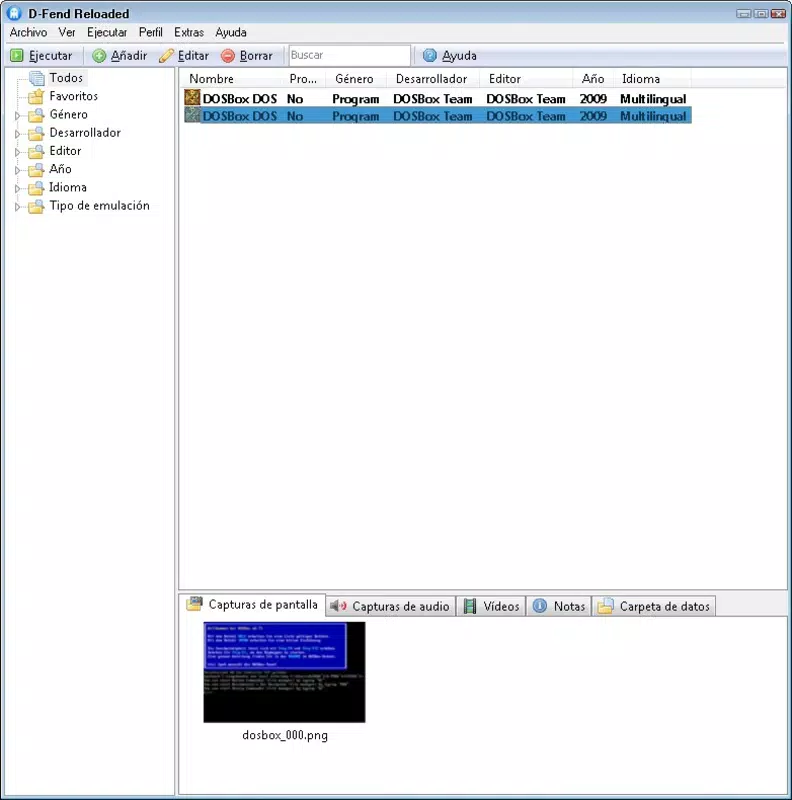Click the Carpeta de datos folder icon

605,606
